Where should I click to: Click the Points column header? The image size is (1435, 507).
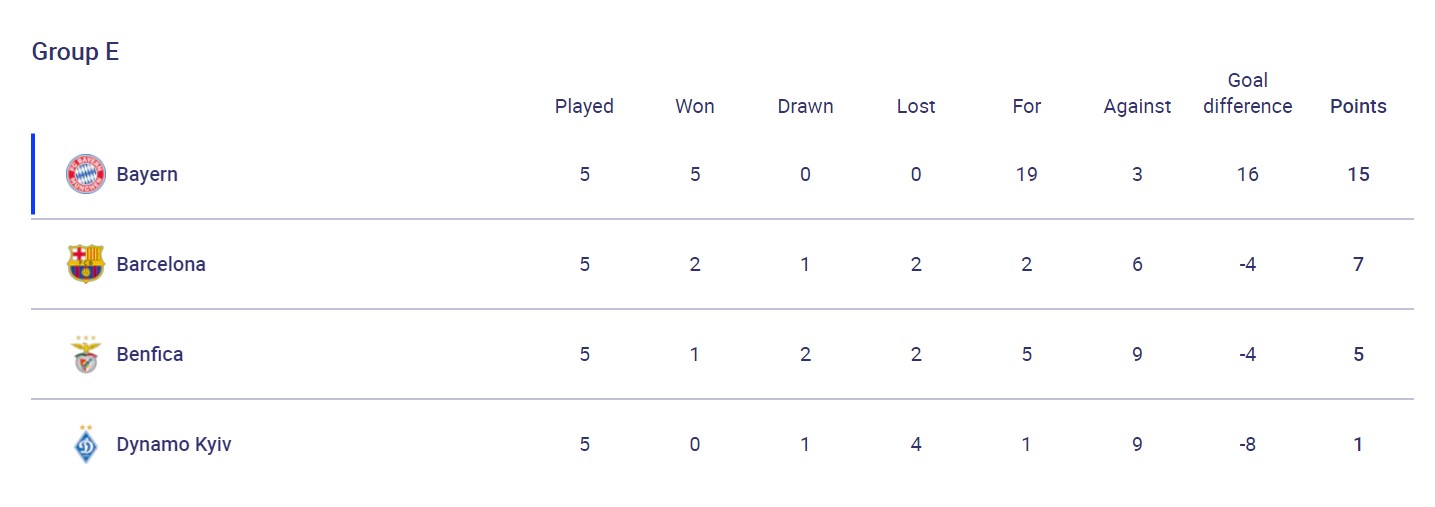click(x=1358, y=106)
